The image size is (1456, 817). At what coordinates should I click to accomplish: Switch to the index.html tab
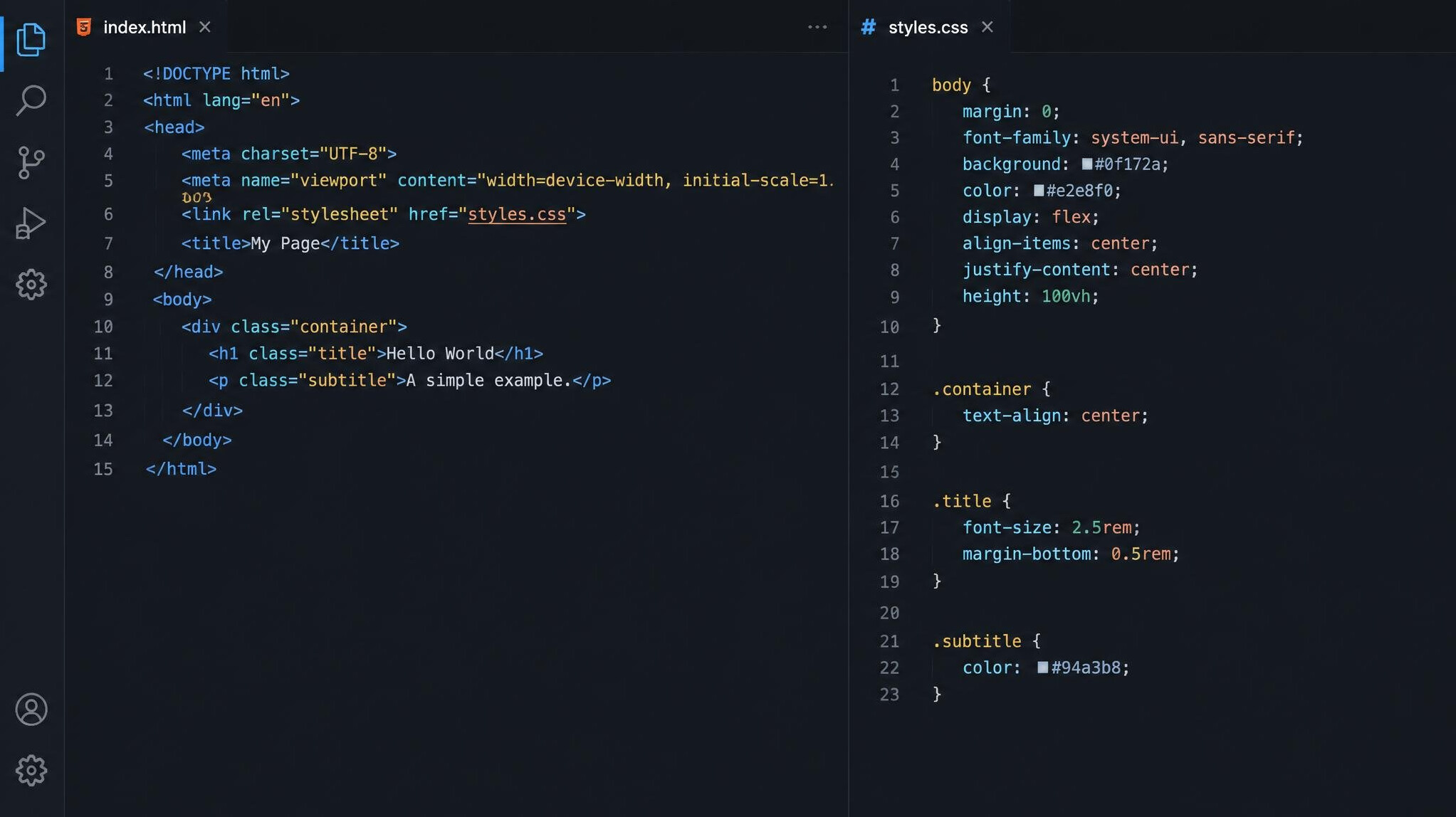[145, 27]
